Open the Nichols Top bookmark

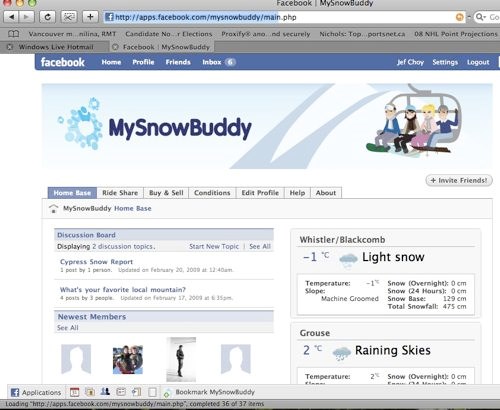(x=362, y=34)
